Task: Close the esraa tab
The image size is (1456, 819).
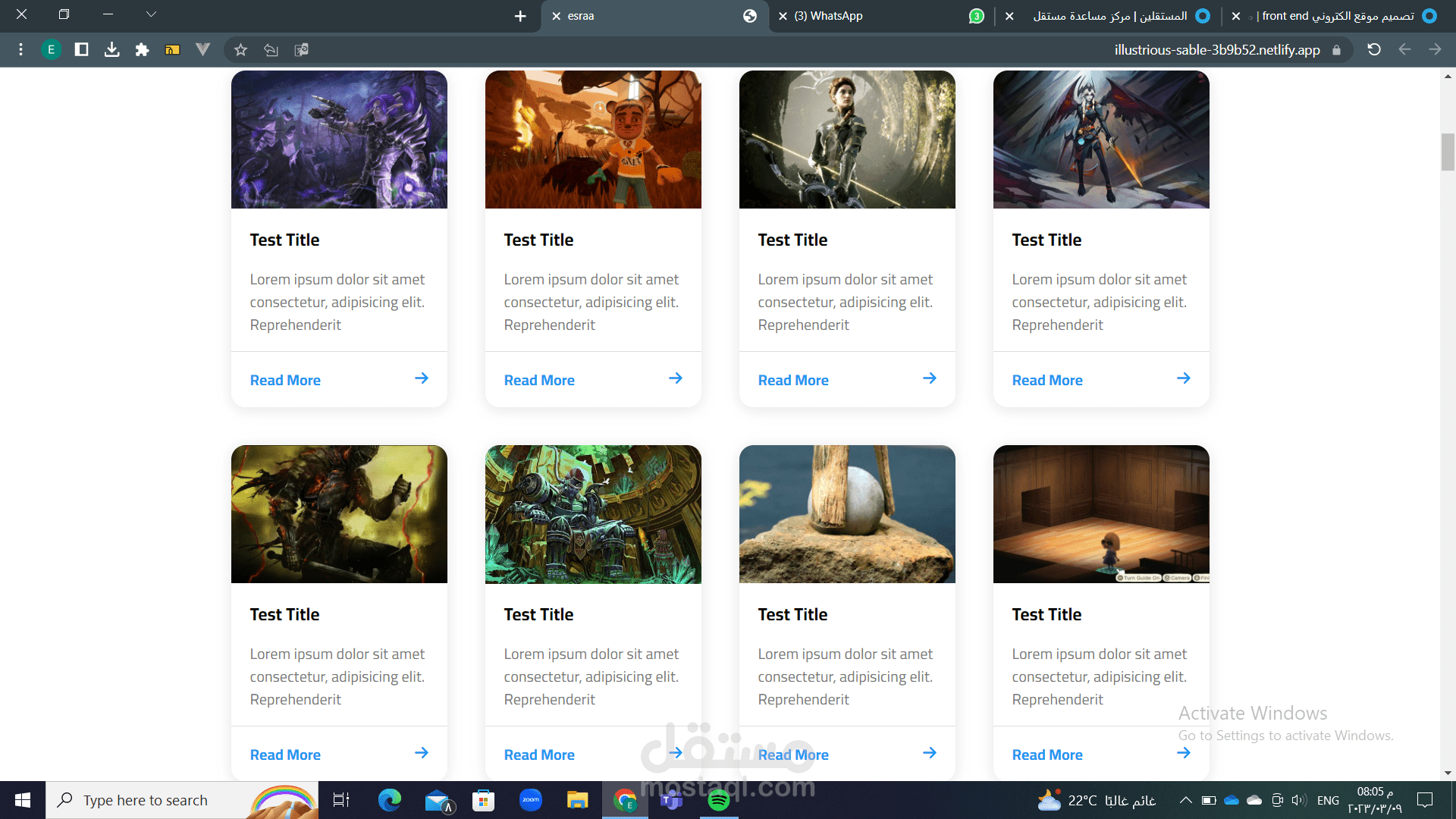Action: click(x=556, y=16)
